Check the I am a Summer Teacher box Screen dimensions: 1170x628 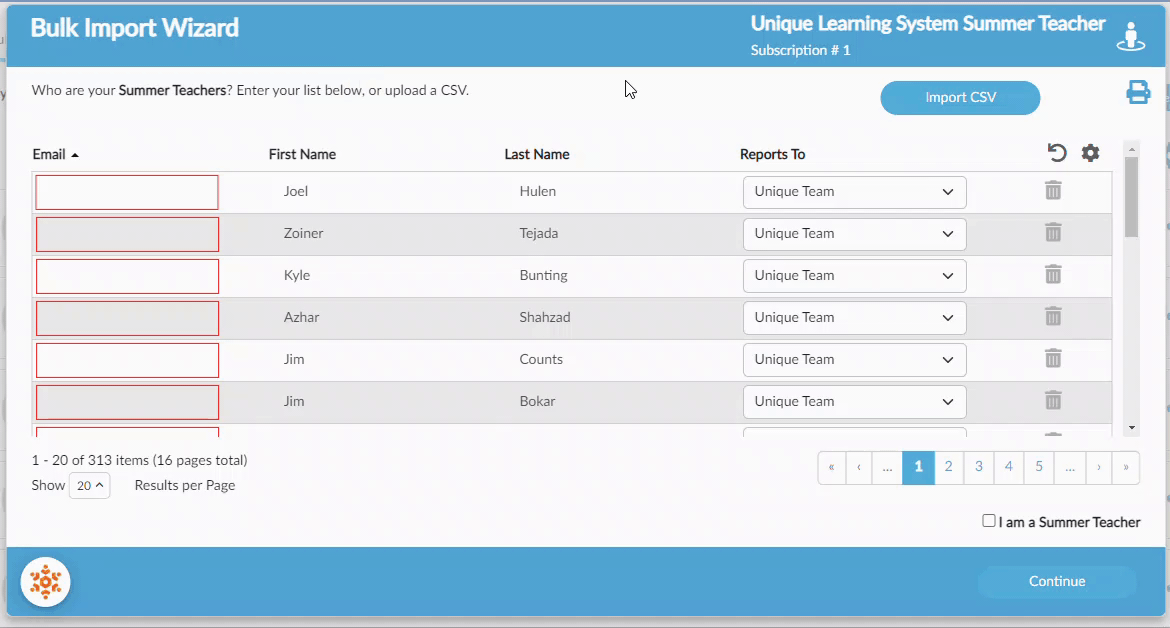click(x=989, y=521)
